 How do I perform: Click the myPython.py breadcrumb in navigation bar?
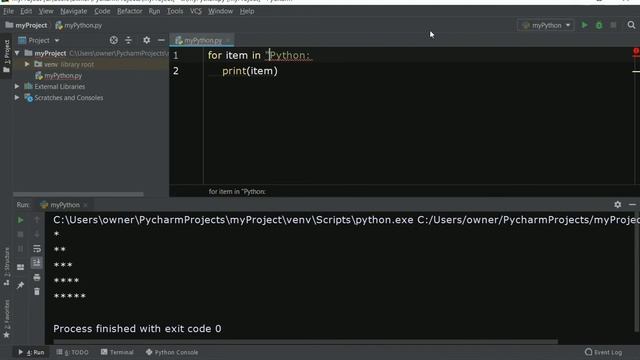tap(79, 25)
